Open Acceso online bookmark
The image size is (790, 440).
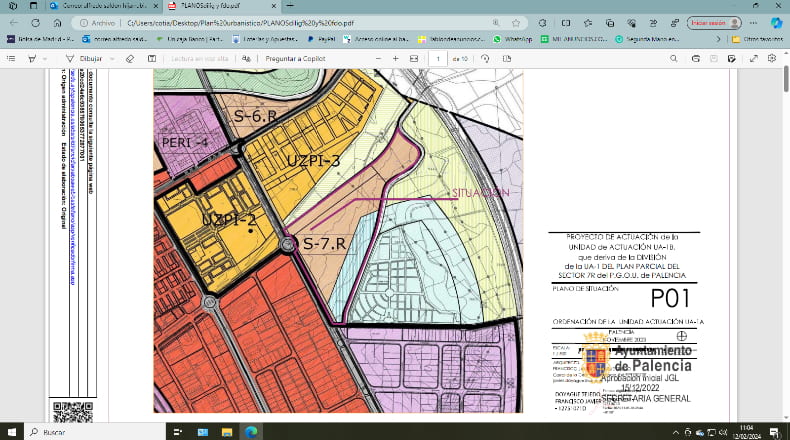point(376,39)
